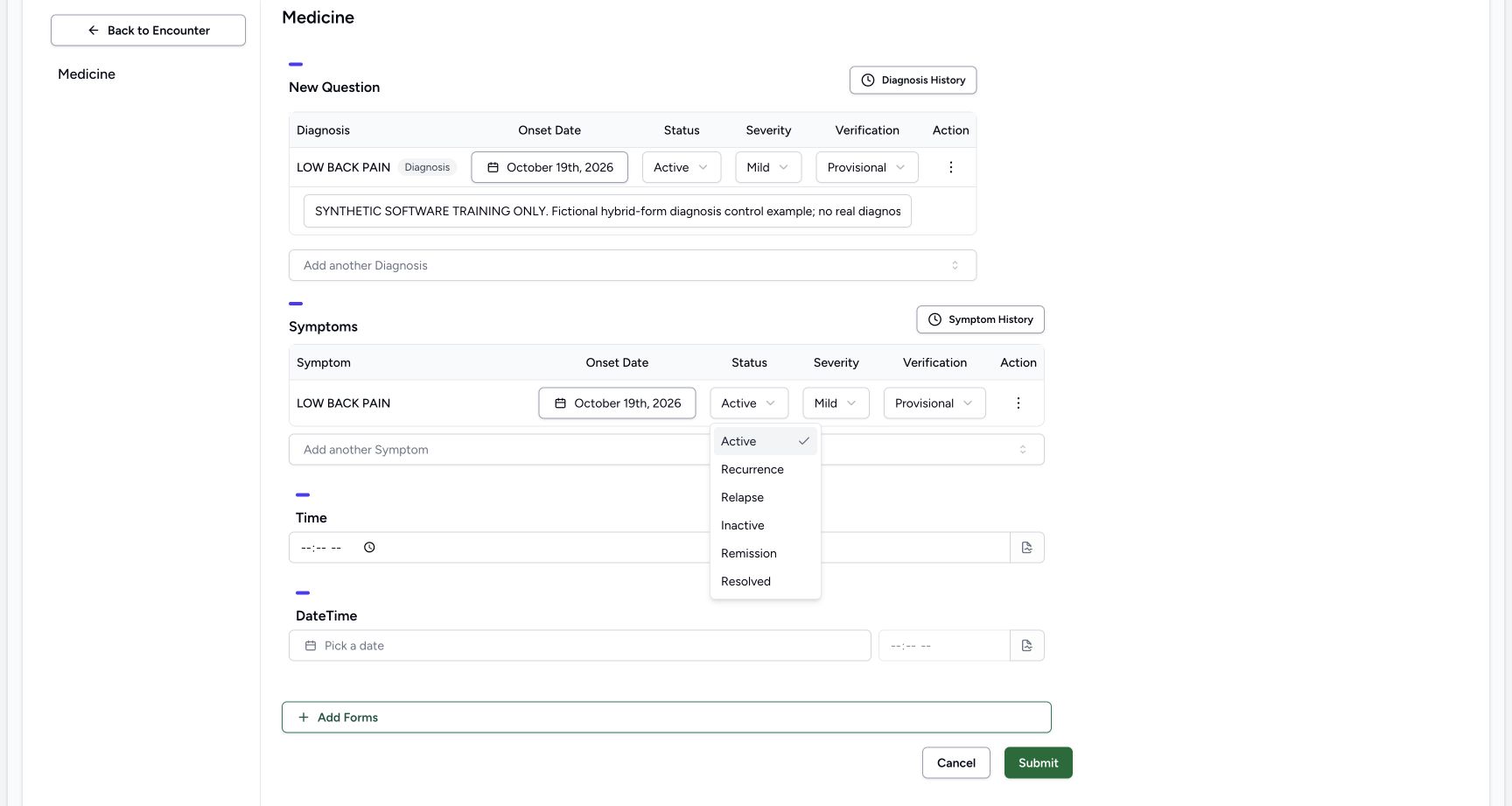The width and height of the screenshot is (1512, 806).
Task: Click the LOW BACK PAIN symptom name
Action: click(344, 403)
